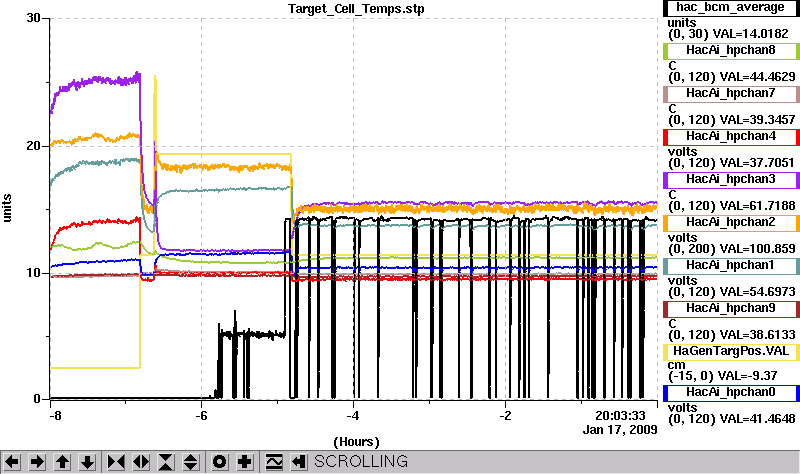
Task: Click the pan down arrow button
Action: [88, 462]
